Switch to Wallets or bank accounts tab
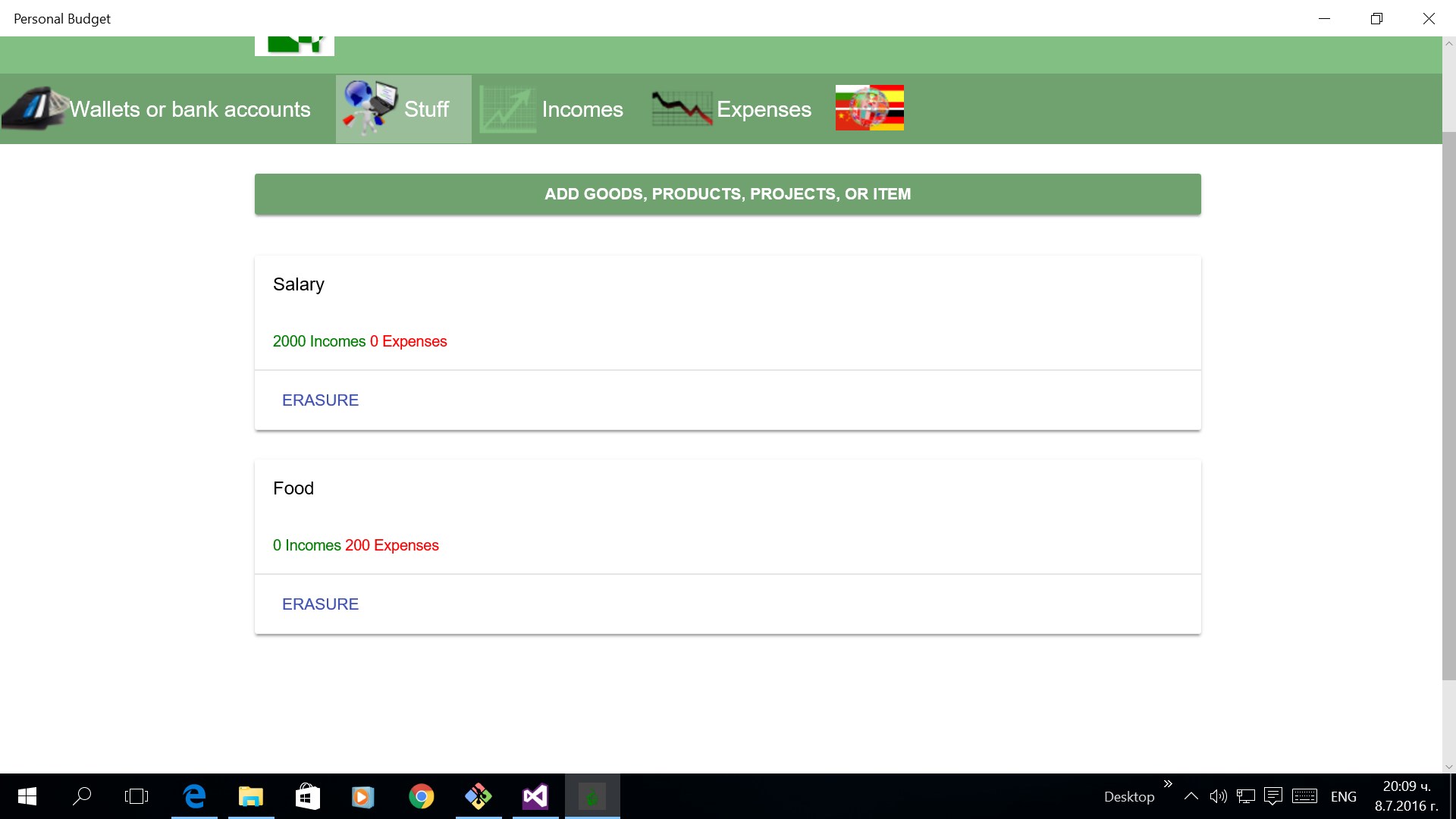Image resolution: width=1456 pixels, height=819 pixels. click(190, 109)
